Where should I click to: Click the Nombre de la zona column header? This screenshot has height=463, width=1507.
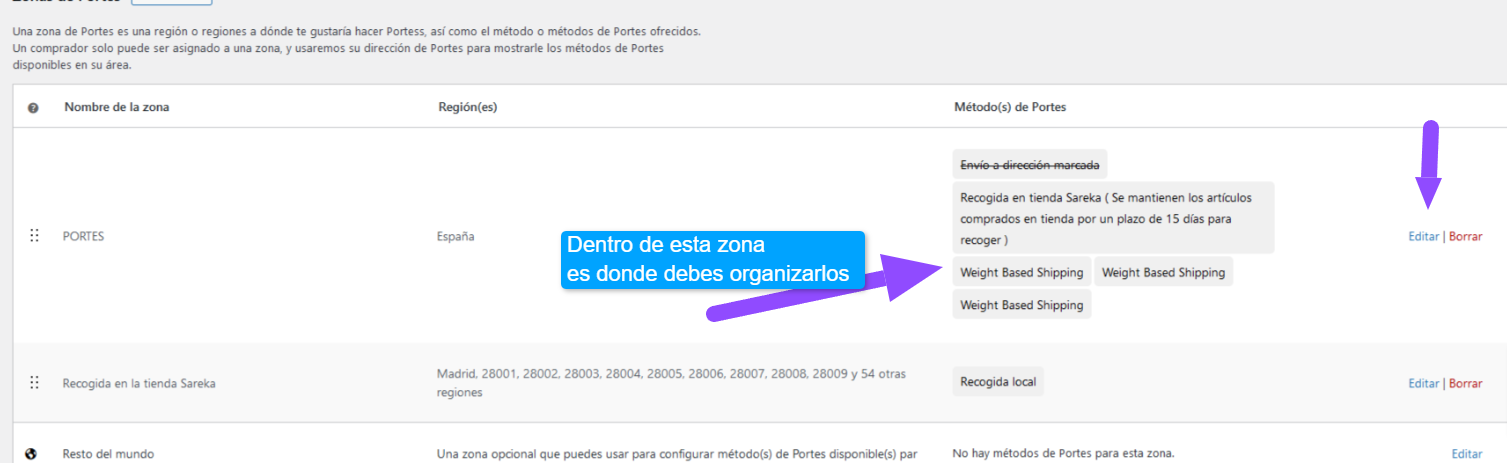tap(116, 108)
